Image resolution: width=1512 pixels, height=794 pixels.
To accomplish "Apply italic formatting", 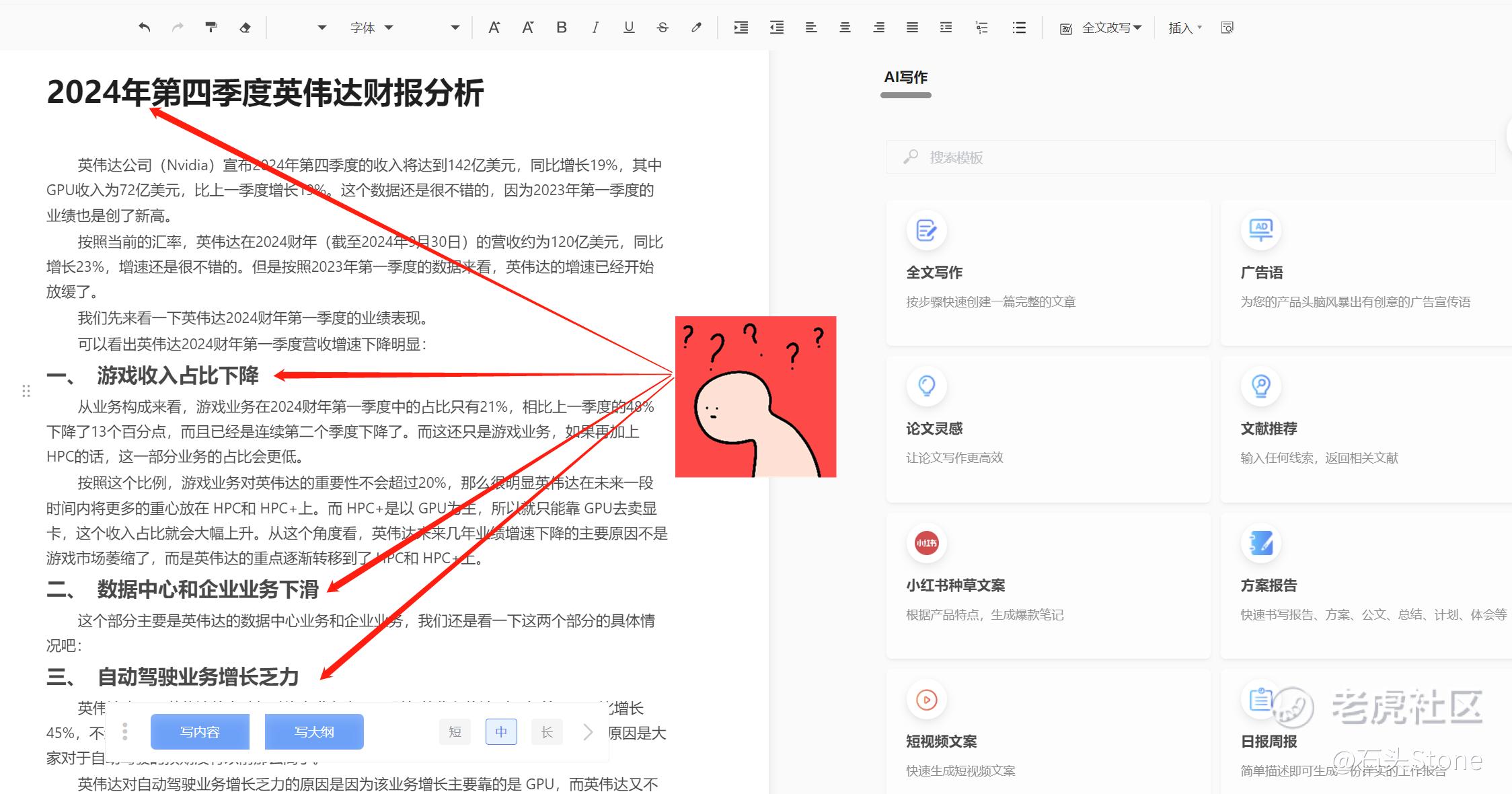I will [x=595, y=28].
